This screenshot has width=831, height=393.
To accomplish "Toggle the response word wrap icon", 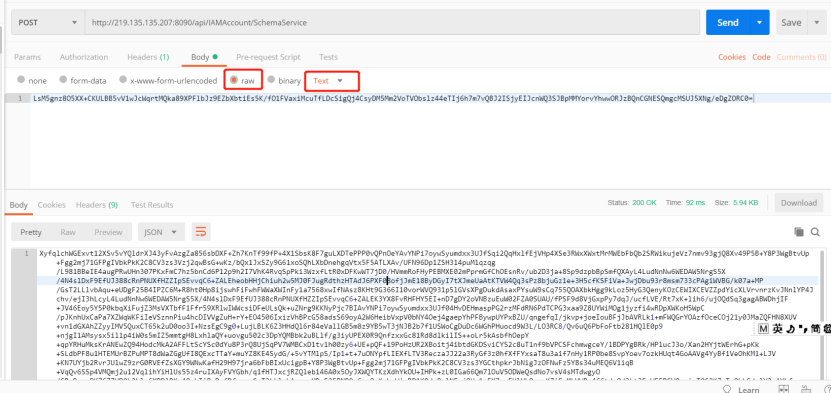I will [x=201, y=232].
